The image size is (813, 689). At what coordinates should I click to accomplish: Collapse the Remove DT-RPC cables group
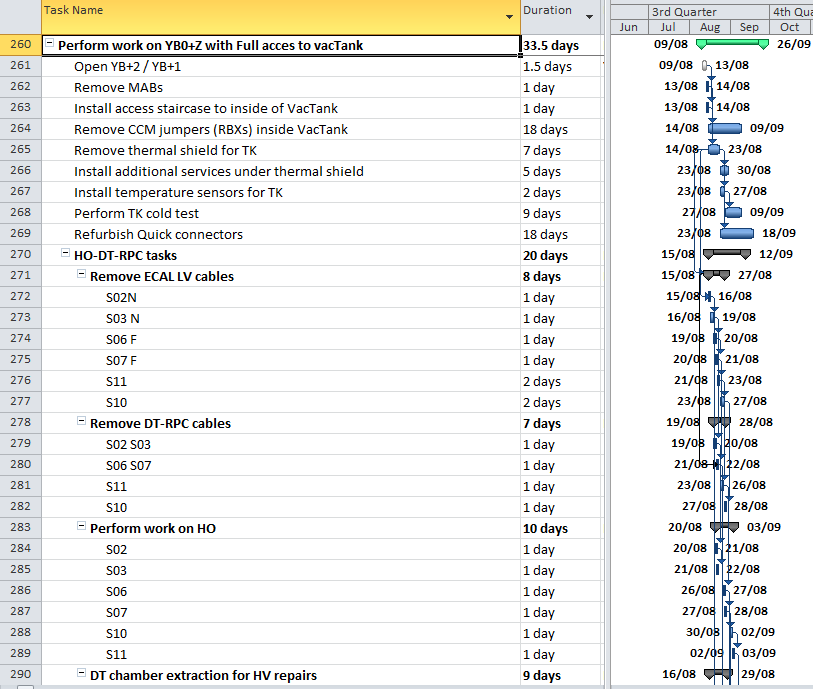[x=81, y=421]
